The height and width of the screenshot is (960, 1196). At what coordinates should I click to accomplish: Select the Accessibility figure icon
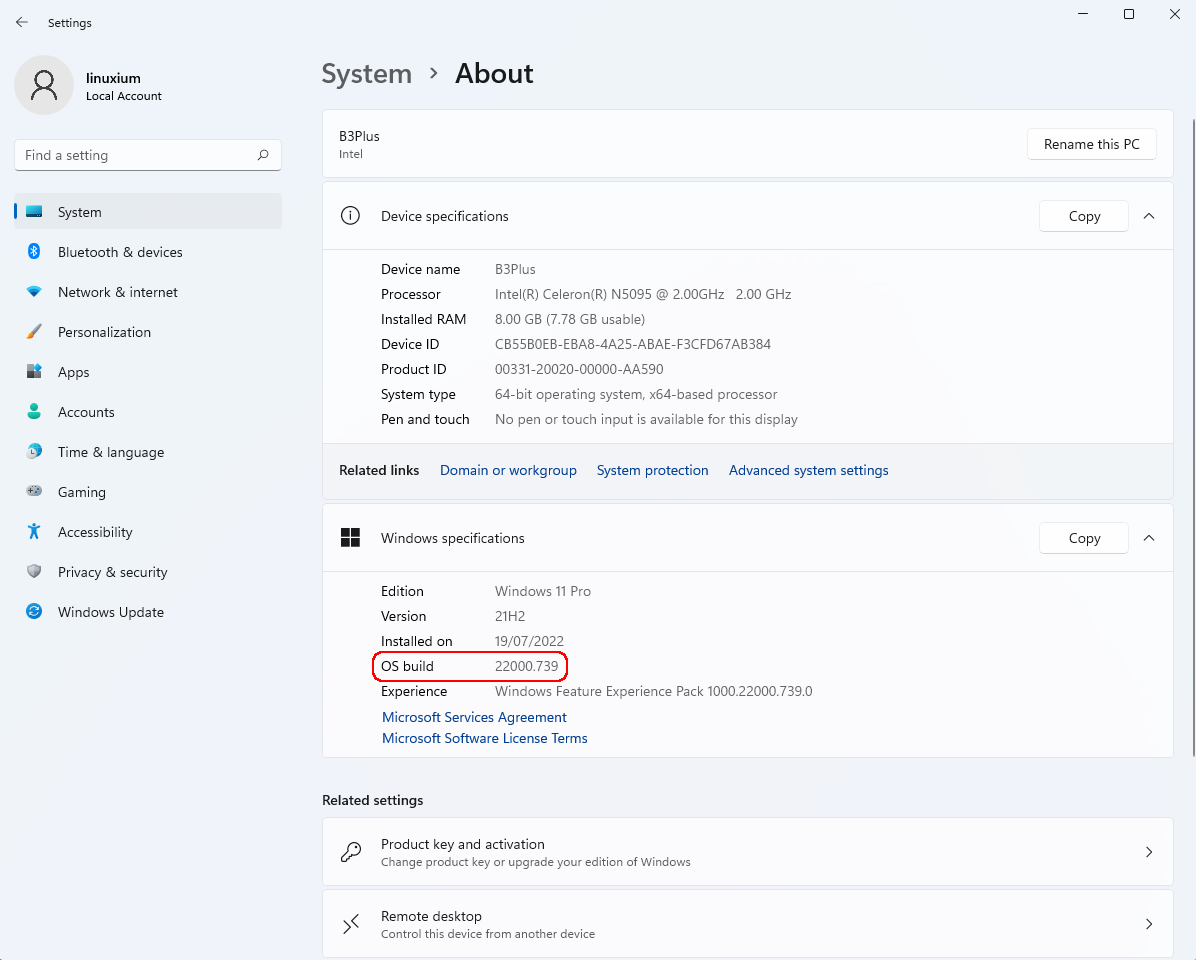click(34, 531)
